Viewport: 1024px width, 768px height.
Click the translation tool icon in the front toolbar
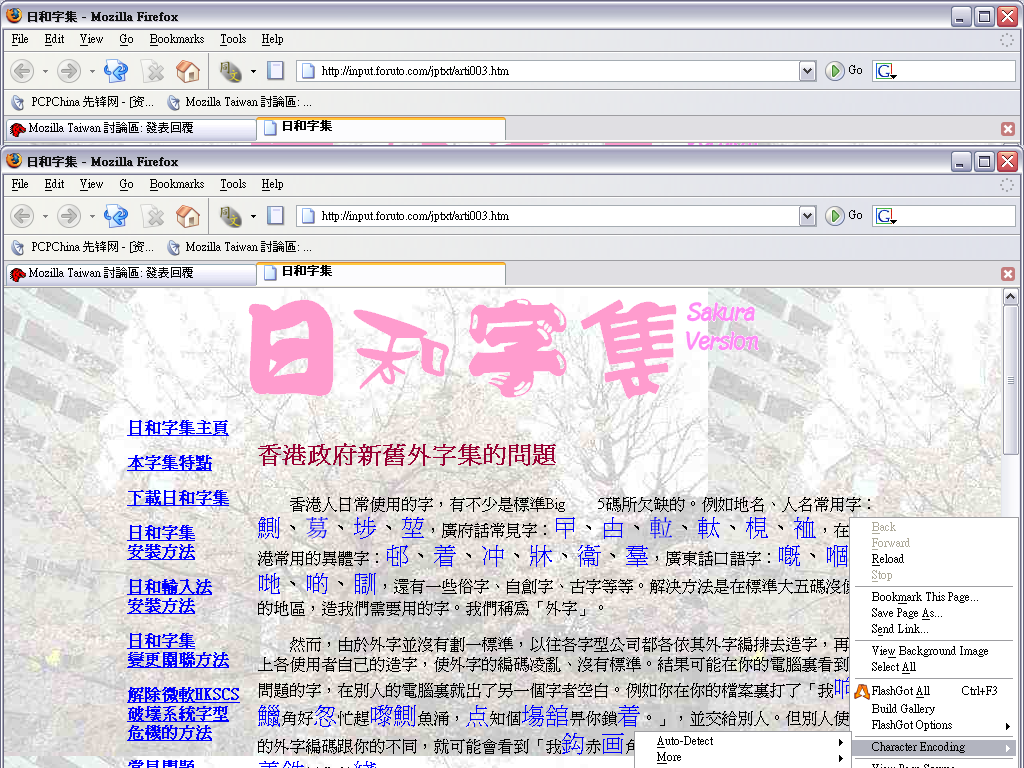pos(230,215)
